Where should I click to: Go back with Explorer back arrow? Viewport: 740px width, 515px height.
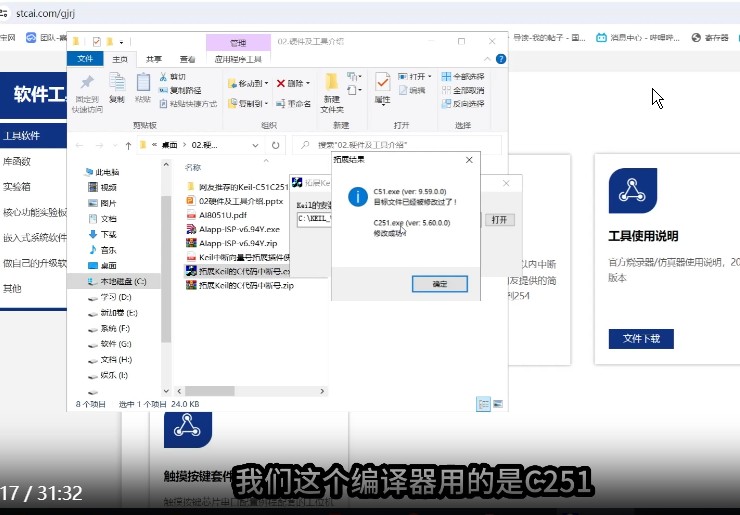79,145
